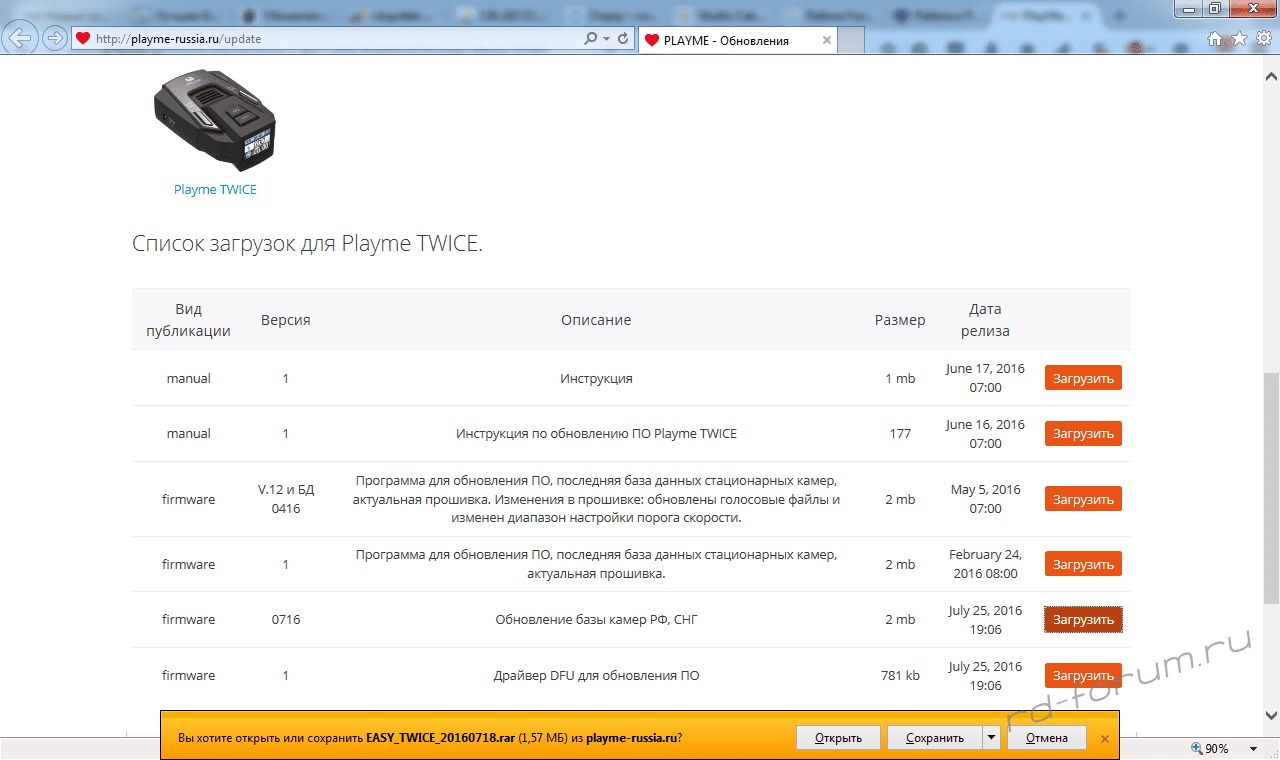The height and width of the screenshot is (760, 1280).
Task: Click the February 24, 2016 08:00 date cell
Action: [x=985, y=564]
